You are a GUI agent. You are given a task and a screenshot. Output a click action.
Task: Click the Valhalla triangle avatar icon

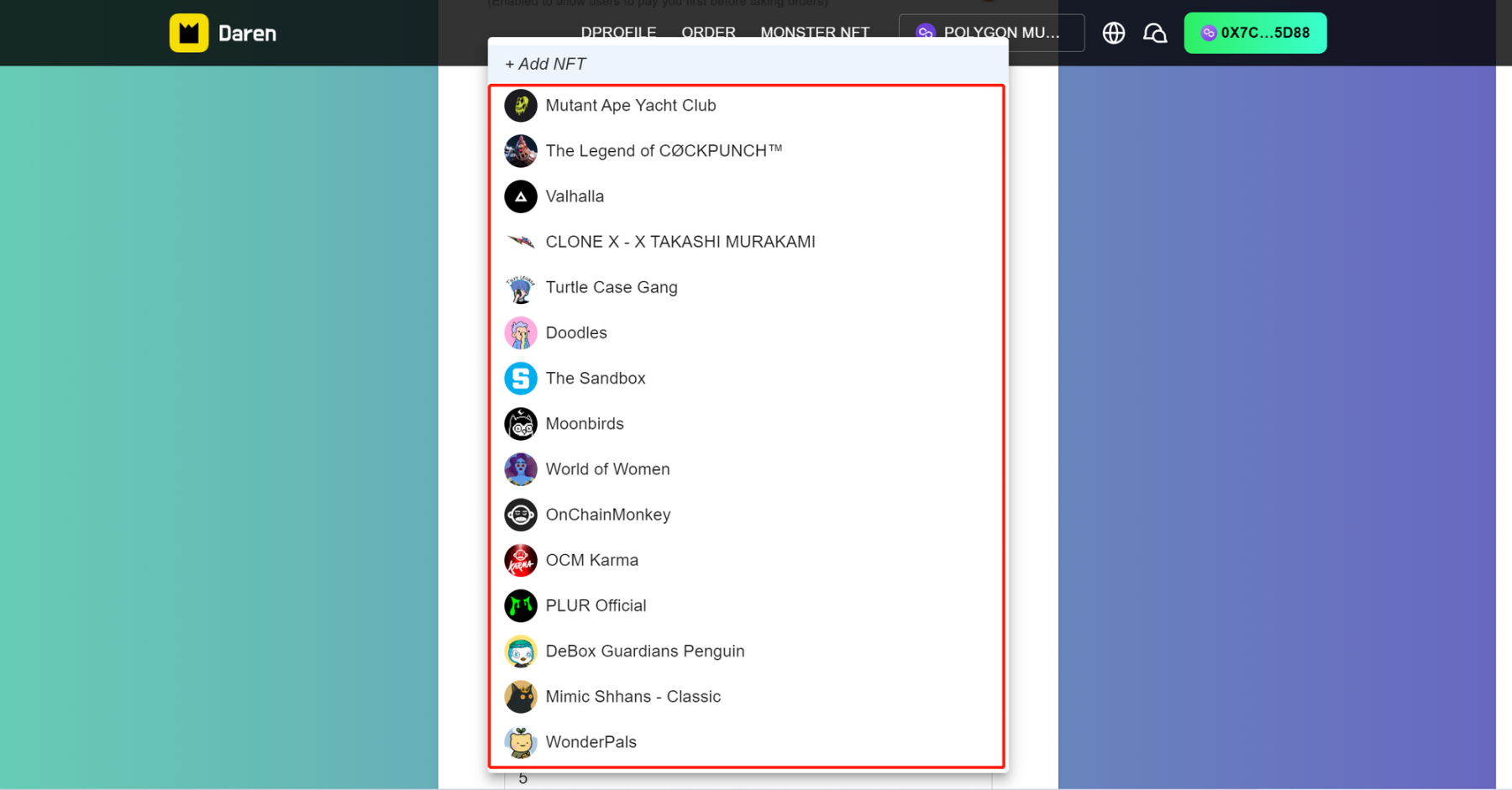coord(521,196)
